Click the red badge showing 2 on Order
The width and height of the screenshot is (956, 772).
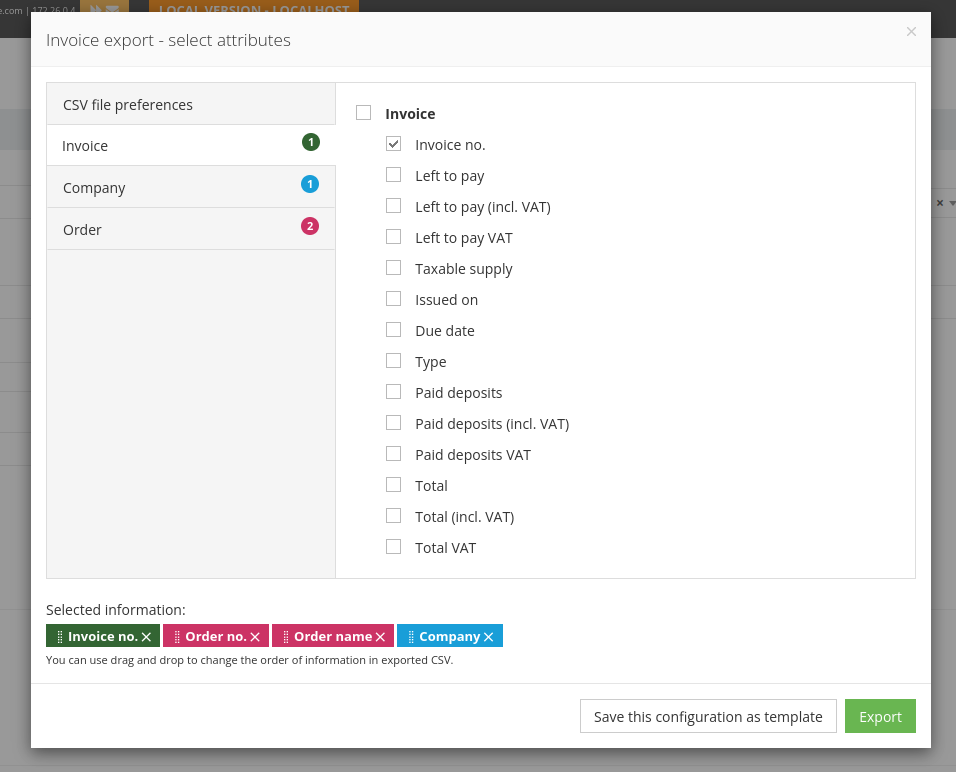(310, 226)
